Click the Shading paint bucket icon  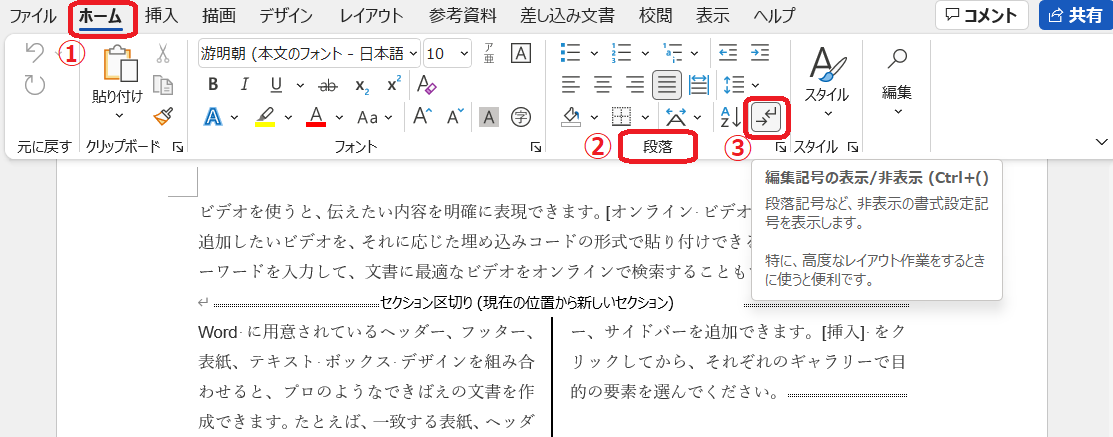[571, 117]
